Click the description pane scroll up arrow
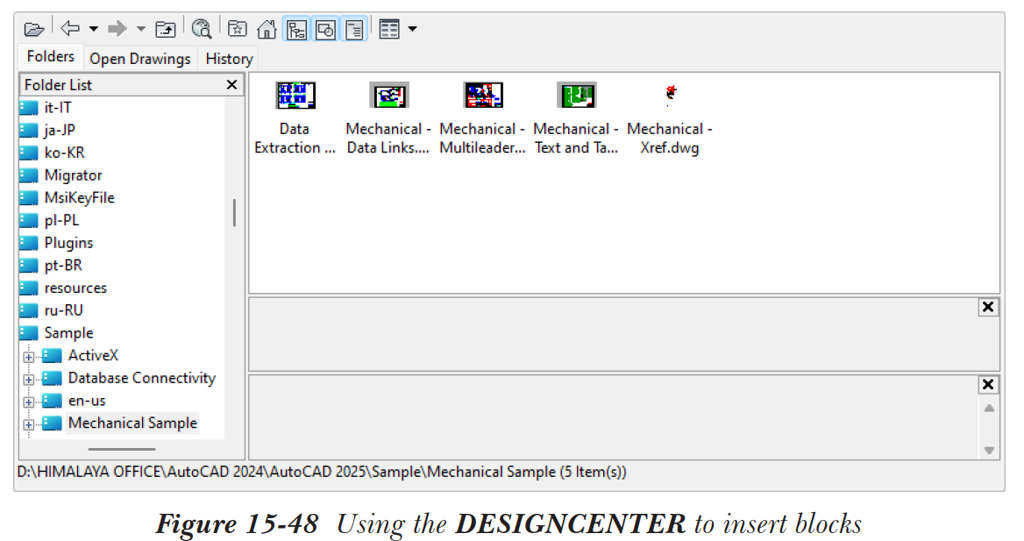Screen dimensions: 1024x541 tap(989, 408)
